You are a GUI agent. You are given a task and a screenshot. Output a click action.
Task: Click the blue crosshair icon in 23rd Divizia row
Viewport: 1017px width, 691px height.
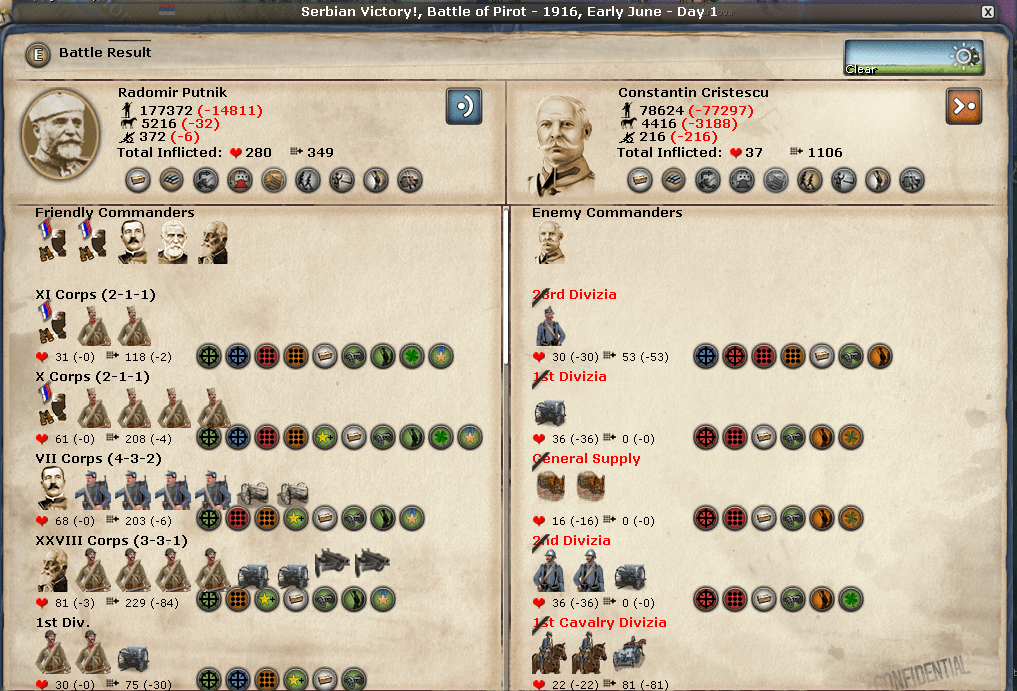(x=706, y=356)
